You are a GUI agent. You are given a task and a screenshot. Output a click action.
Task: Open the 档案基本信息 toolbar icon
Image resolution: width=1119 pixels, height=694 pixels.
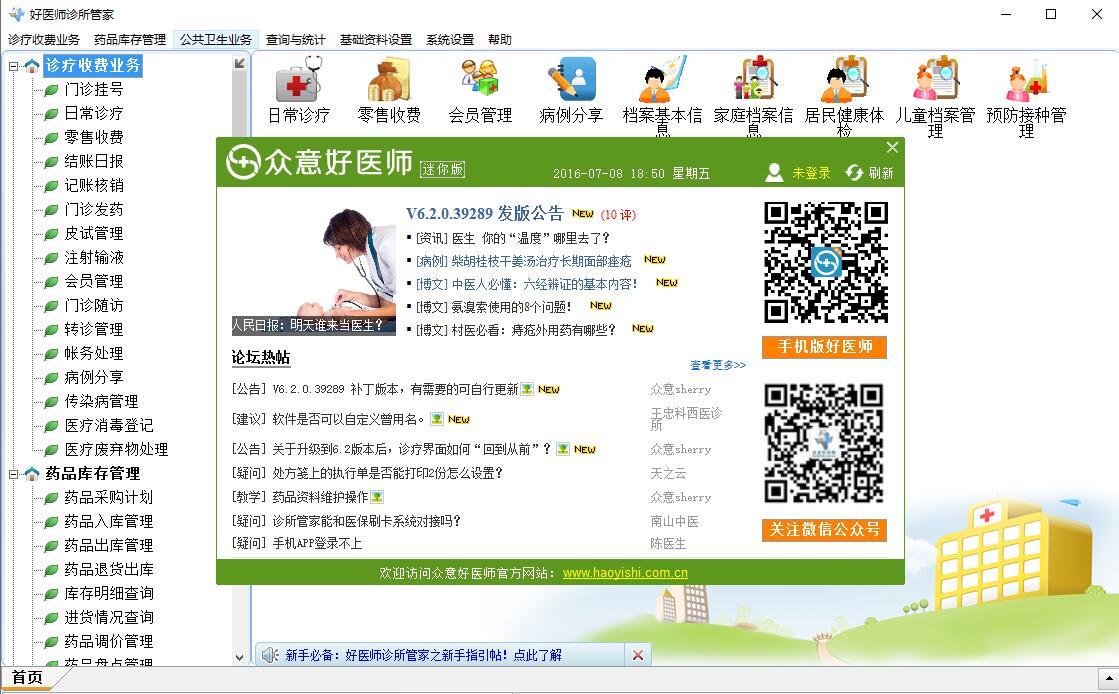(x=662, y=79)
